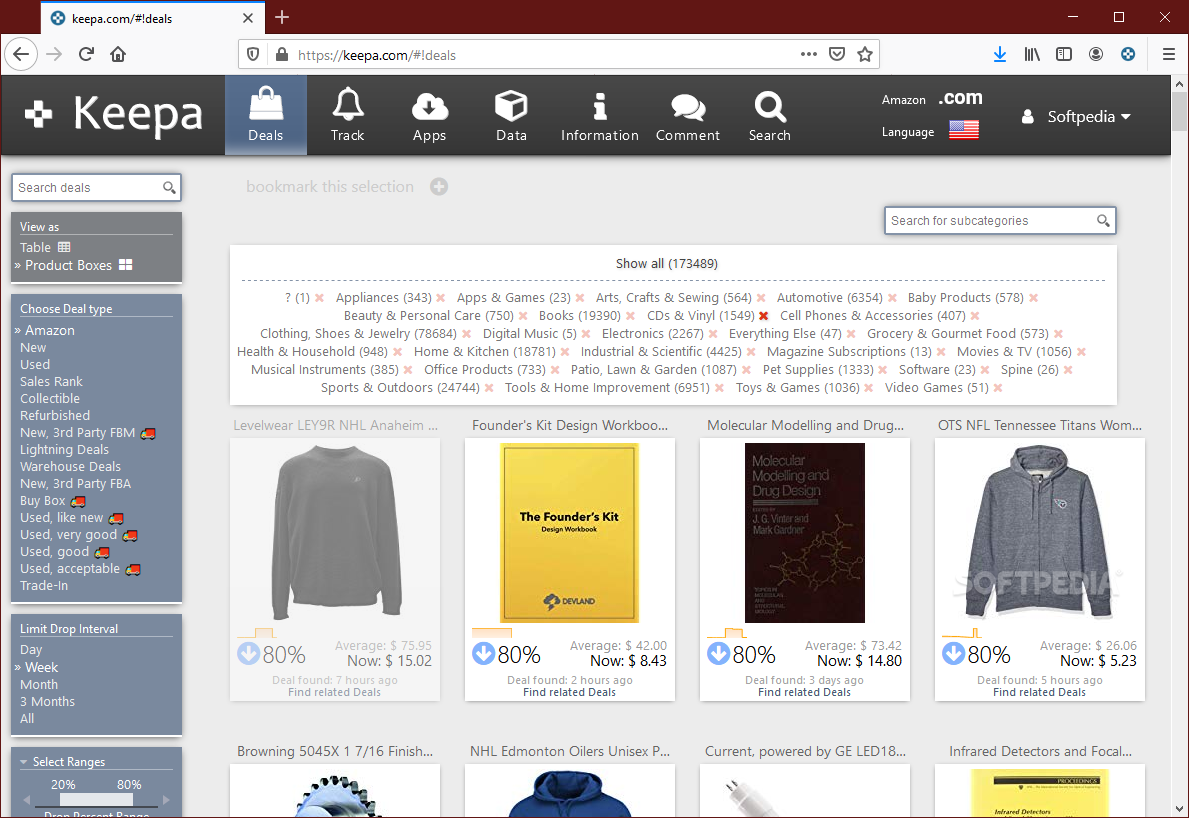The height and width of the screenshot is (818, 1189).
Task: Click the bookmark this selection plus icon
Action: coord(438,186)
